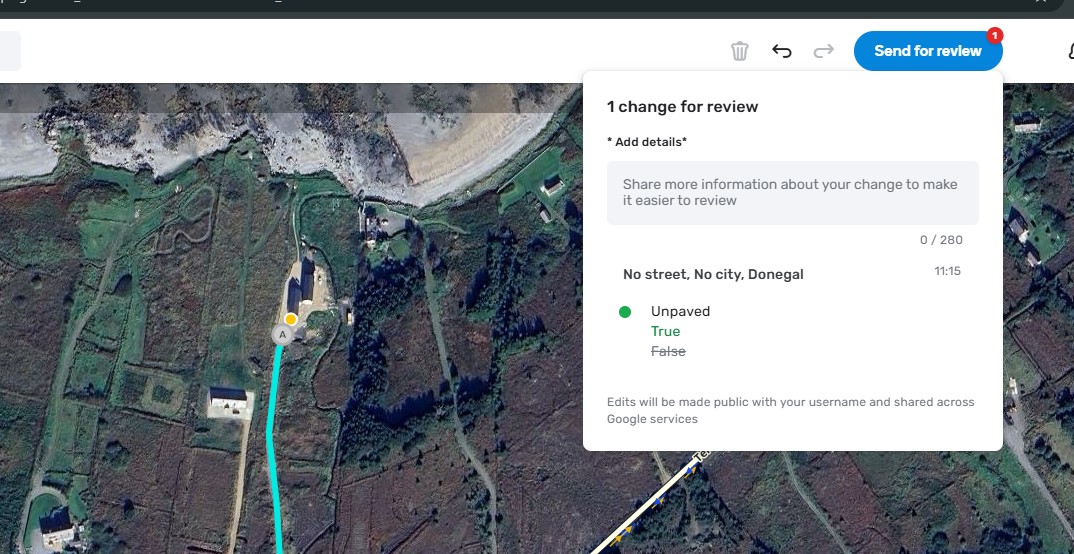Select the yellow junction node on map
The width and height of the screenshot is (1074, 554).
click(x=291, y=319)
